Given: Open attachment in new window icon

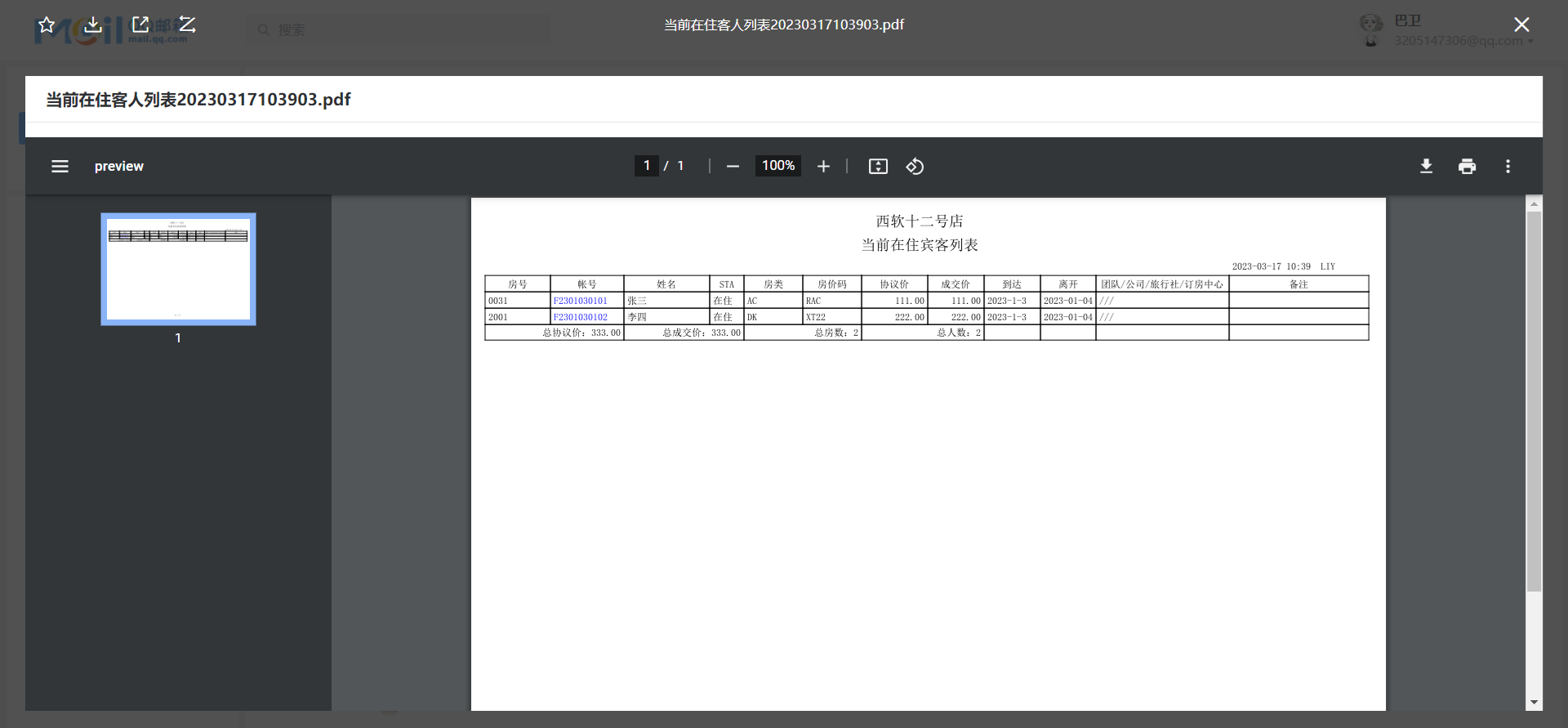Looking at the screenshot, I should pyautogui.click(x=140, y=25).
